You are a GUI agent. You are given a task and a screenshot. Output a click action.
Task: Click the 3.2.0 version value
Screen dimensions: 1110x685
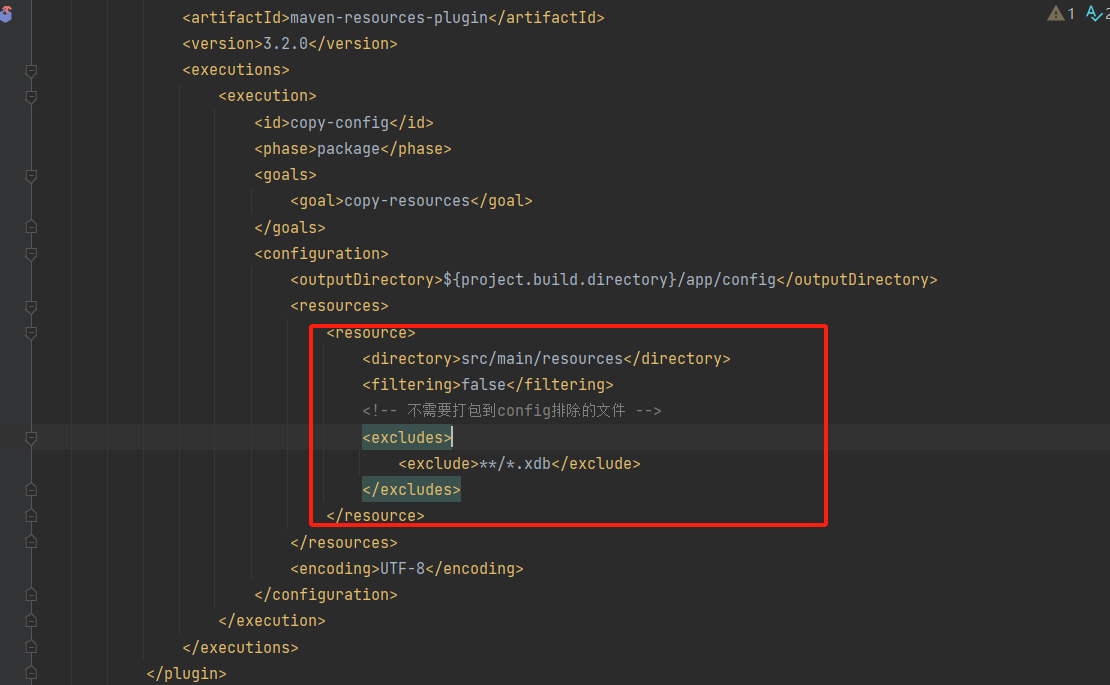coord(284,44)
